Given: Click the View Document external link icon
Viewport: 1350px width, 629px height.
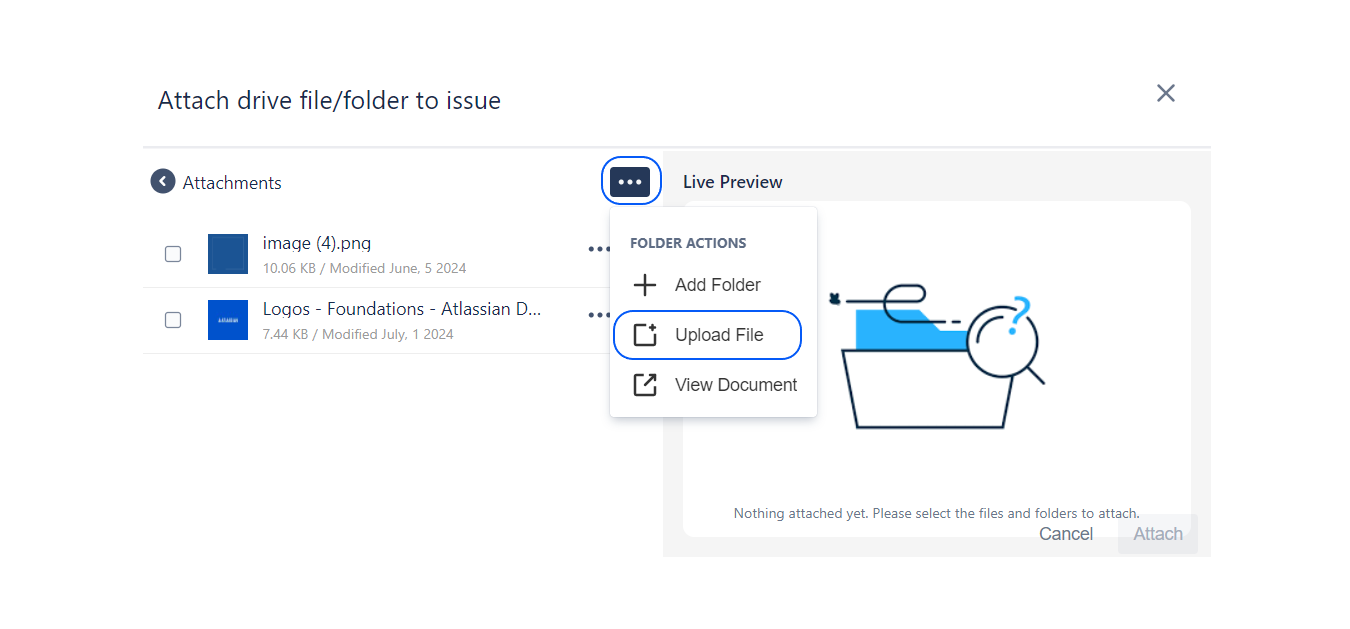Looking at the screenshot, I should point(646,385).
